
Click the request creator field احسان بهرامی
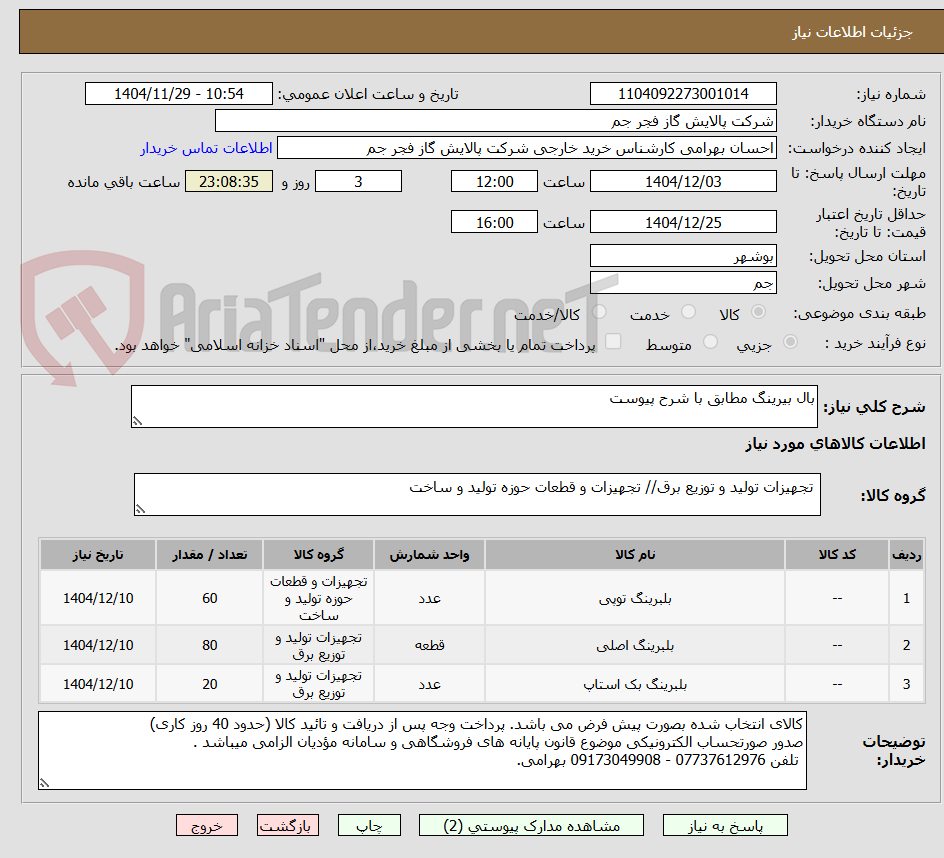527,148
